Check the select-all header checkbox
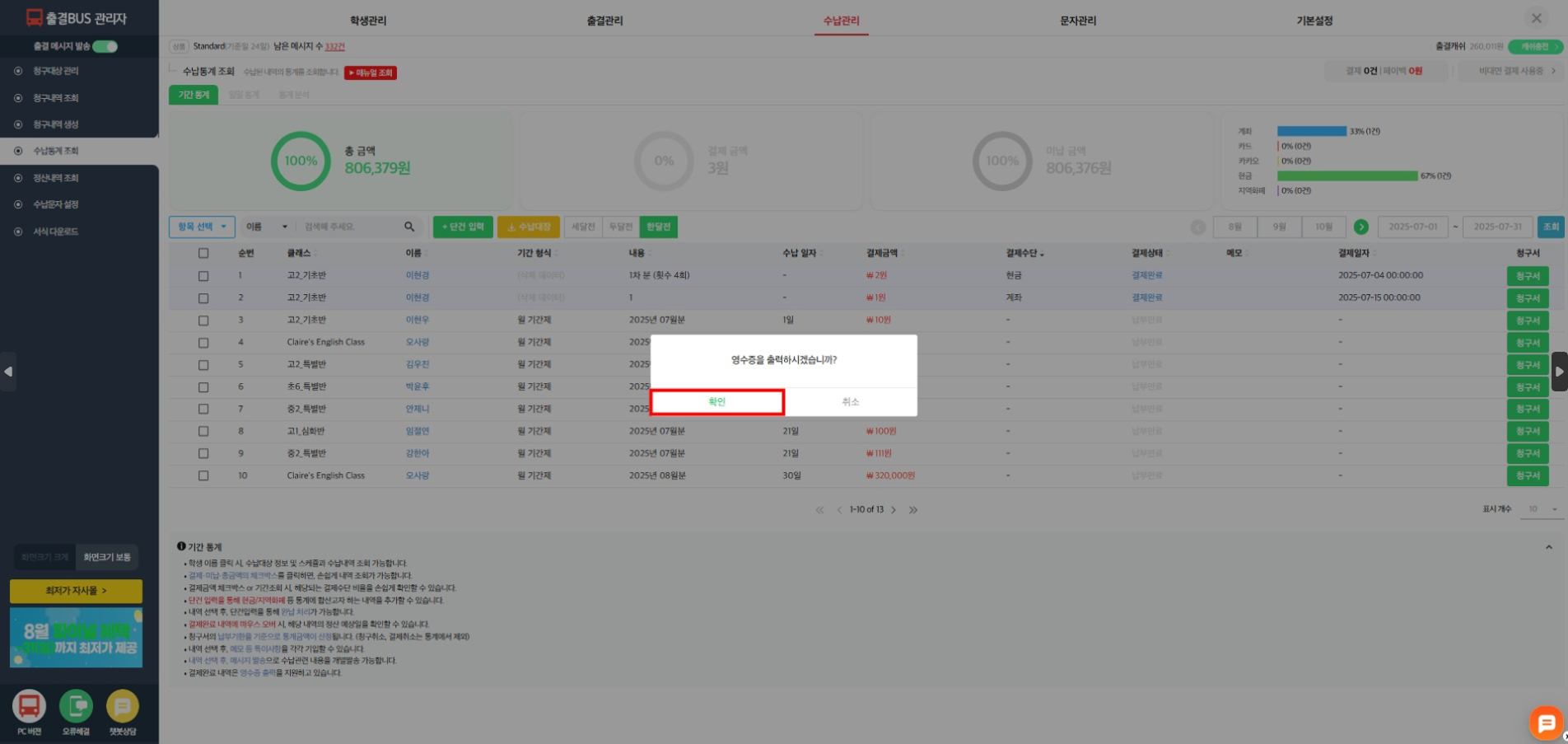This screenshot has height=744, width=1568. [x=203, y=253]
